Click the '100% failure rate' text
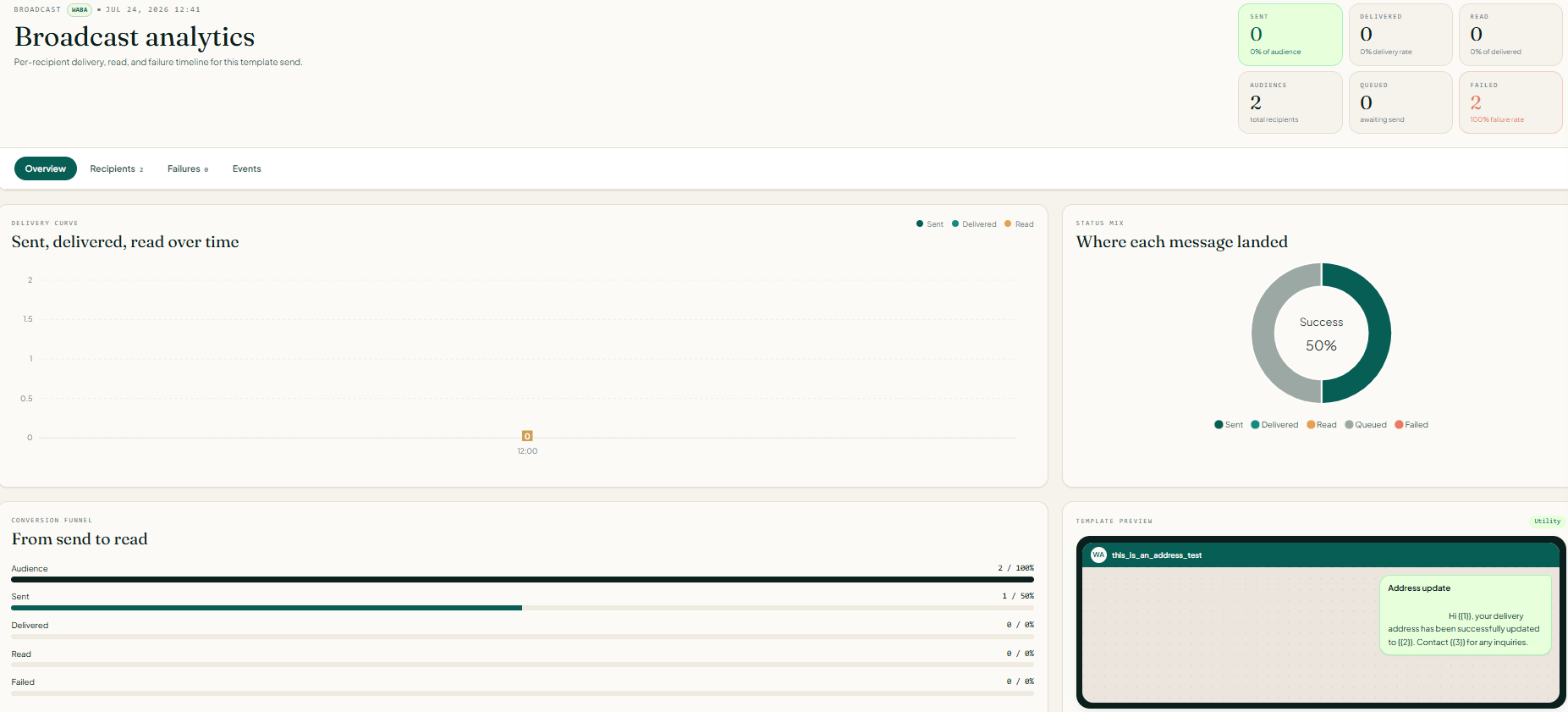1568x712 pixels. pyautogui.click(x=1497, y=120)
